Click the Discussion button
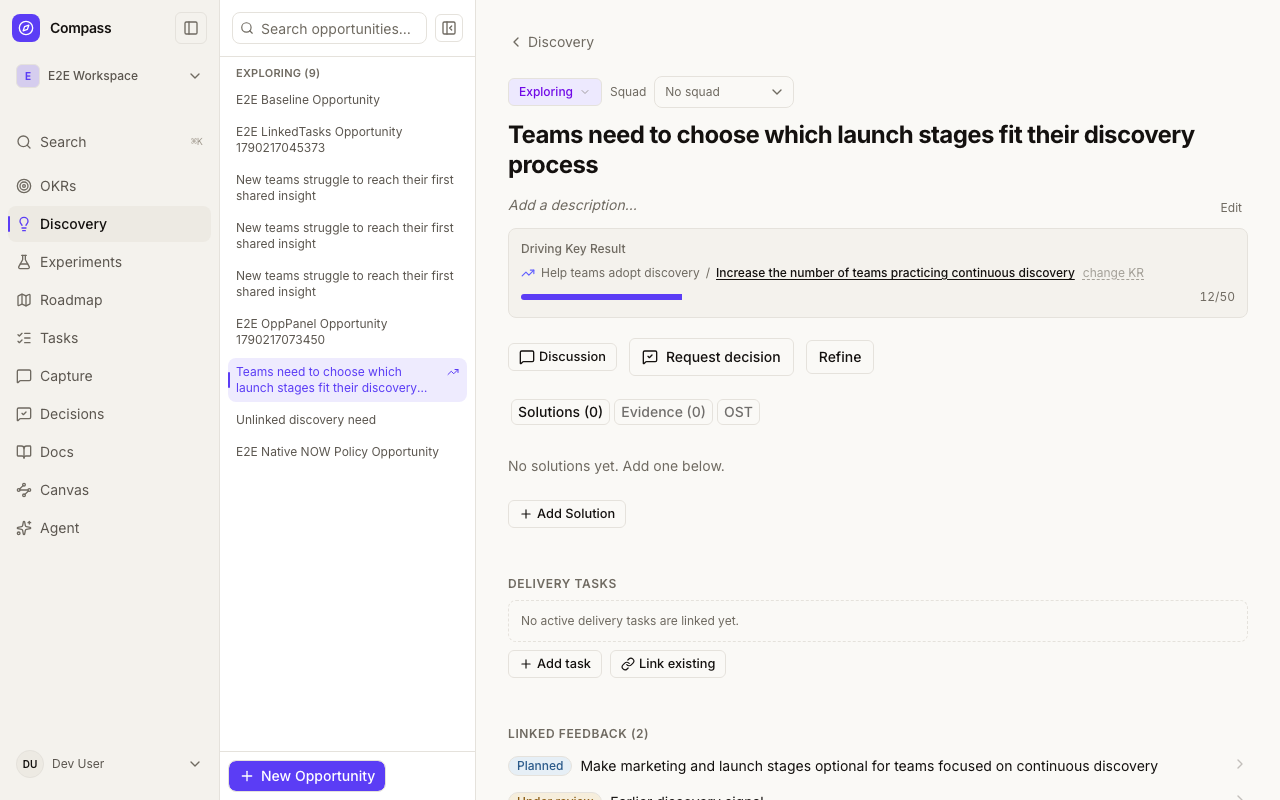 (x=562, y=357)
